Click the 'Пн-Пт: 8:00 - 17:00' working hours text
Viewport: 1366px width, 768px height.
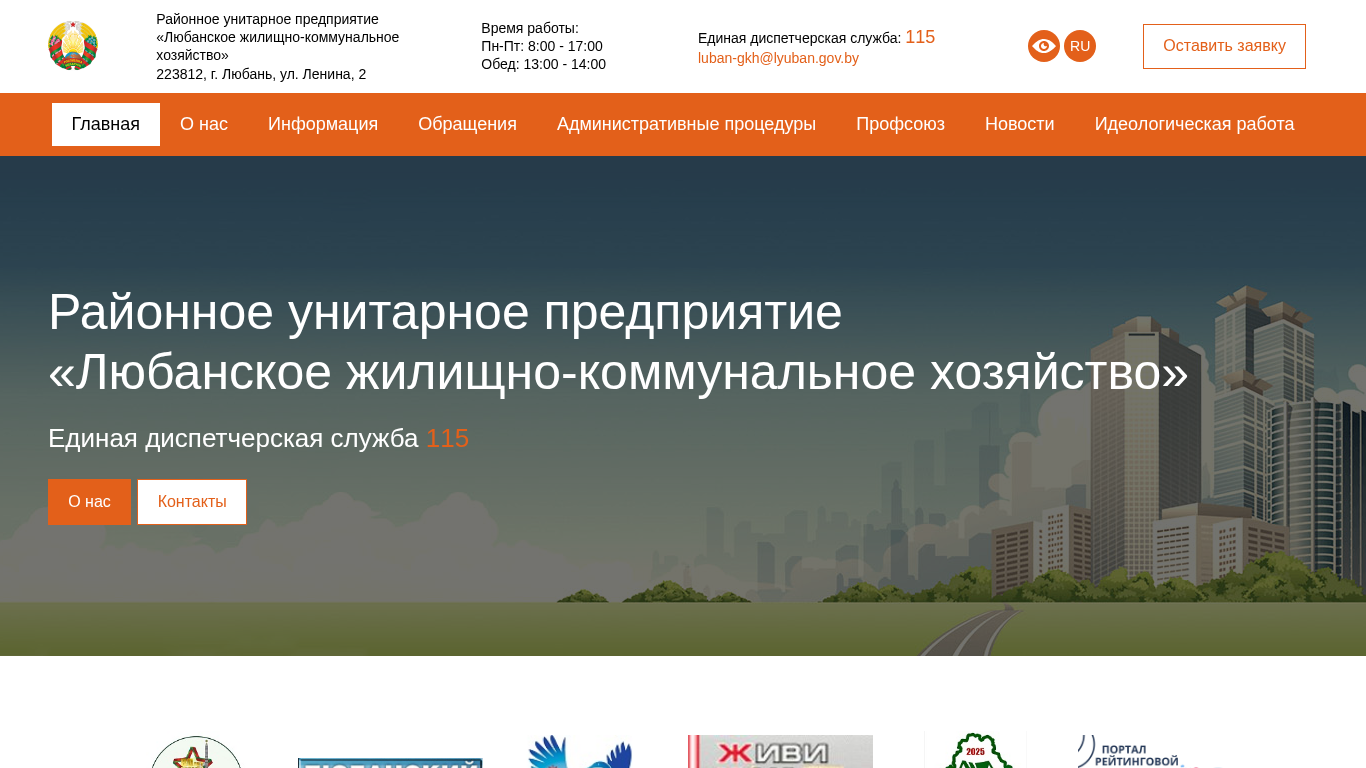pyautogui.click(x=542, y=46)
